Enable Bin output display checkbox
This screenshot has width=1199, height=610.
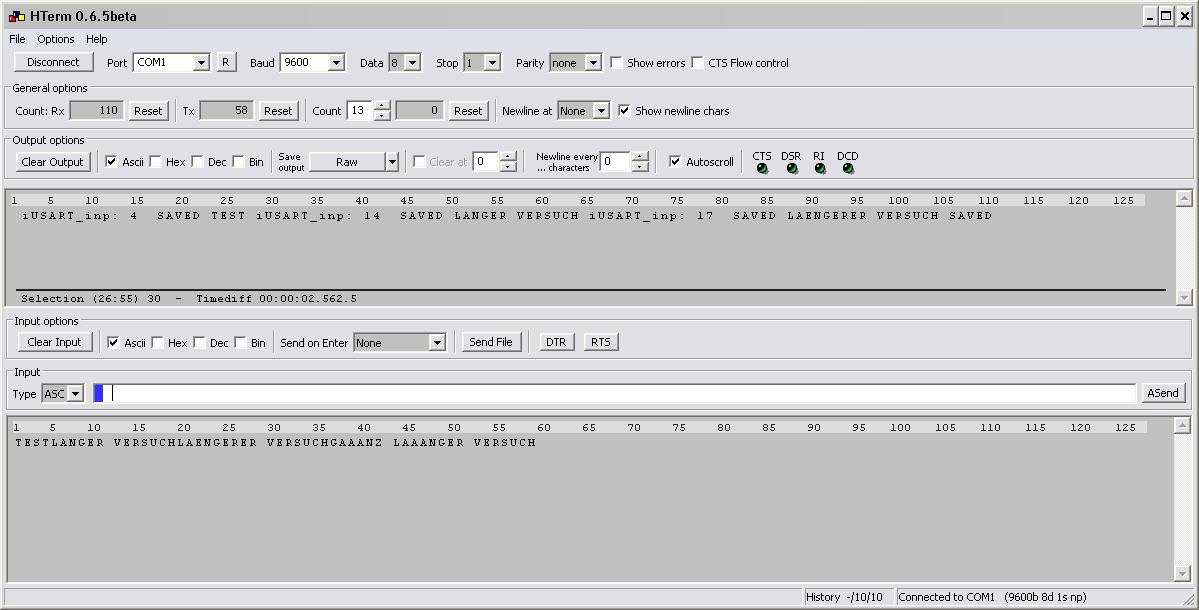pyautogui.click(x=239, y=161)
